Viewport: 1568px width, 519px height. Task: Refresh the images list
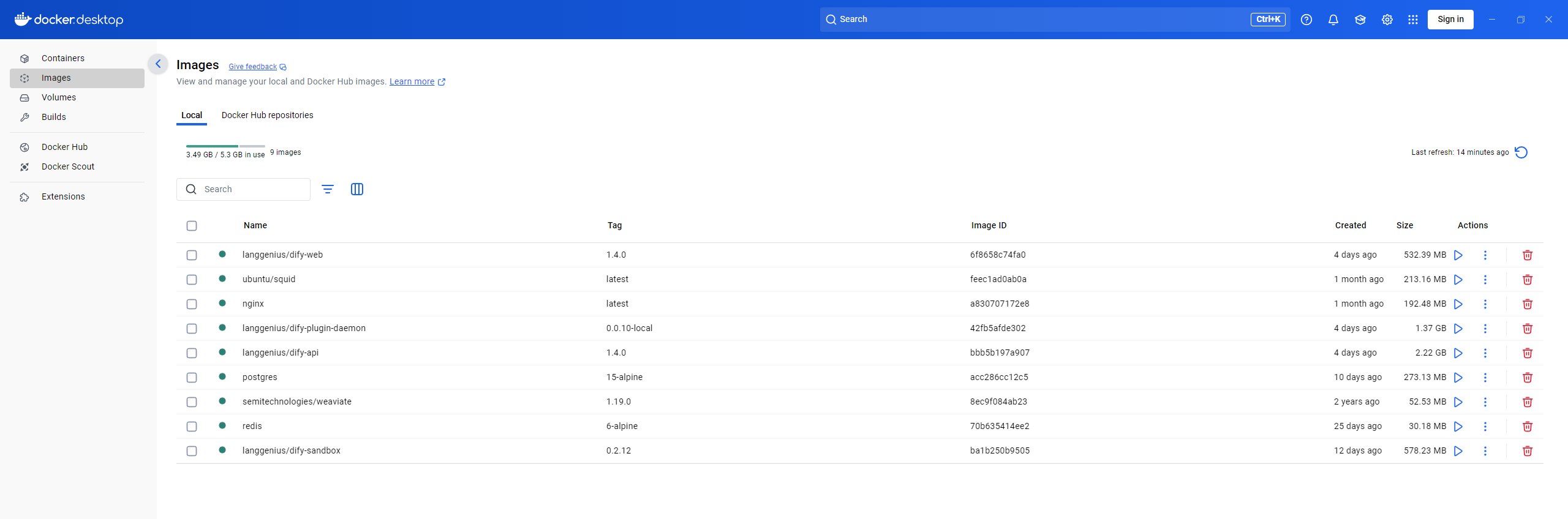(x=1521, y=152)
